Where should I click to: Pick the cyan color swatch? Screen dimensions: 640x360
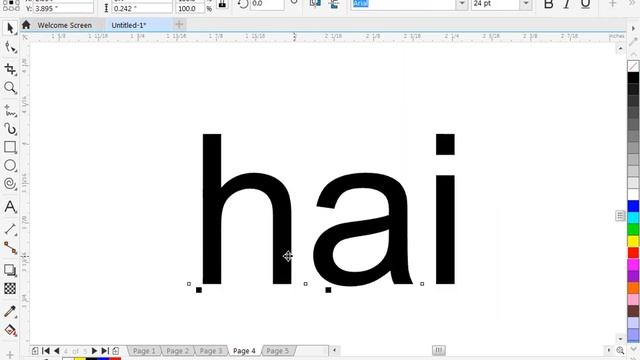coord(633,218)
